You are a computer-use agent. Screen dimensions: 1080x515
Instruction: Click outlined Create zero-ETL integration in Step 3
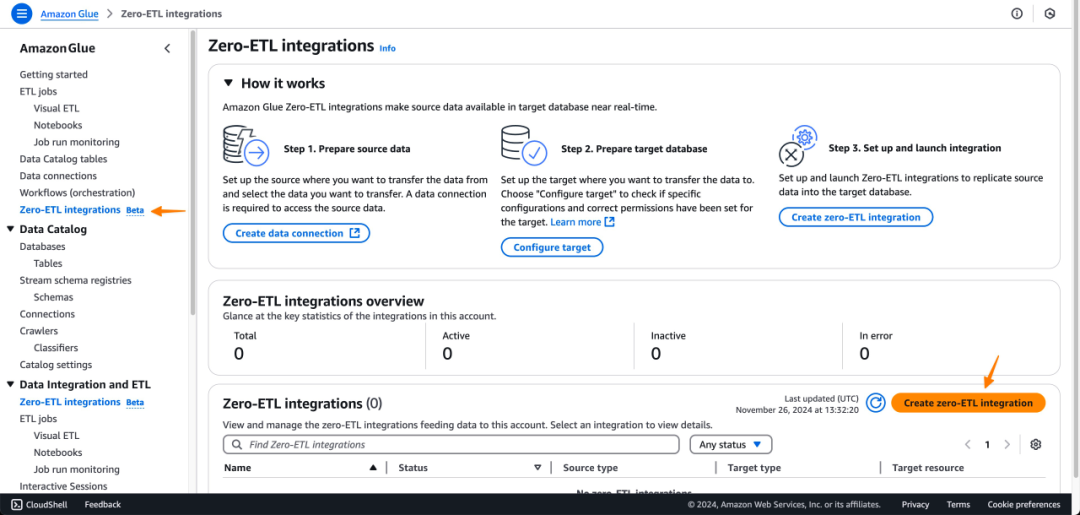856,217
